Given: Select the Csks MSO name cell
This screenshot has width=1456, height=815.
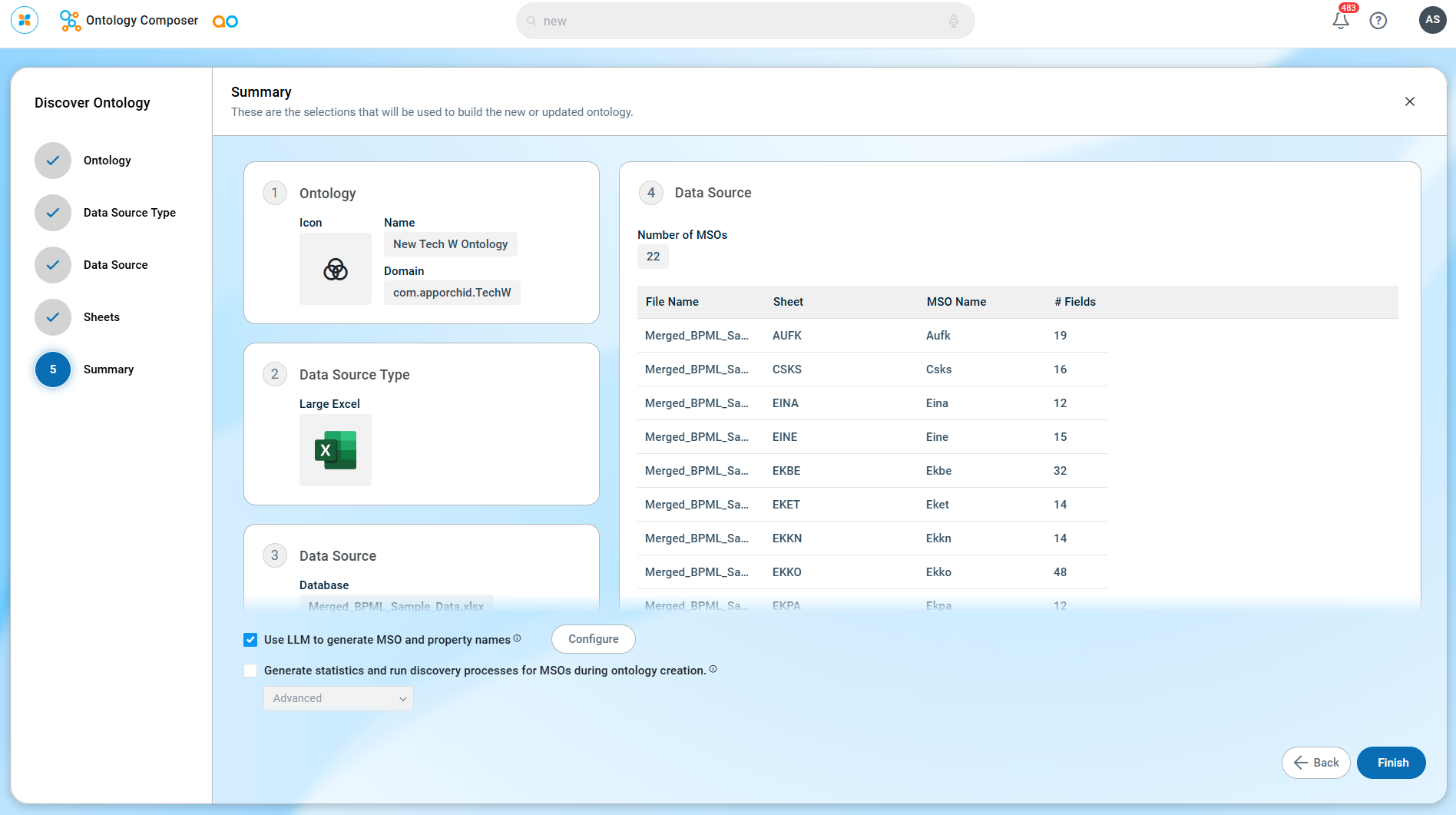Looking at the screenshot, I should [x=938, y=369].
